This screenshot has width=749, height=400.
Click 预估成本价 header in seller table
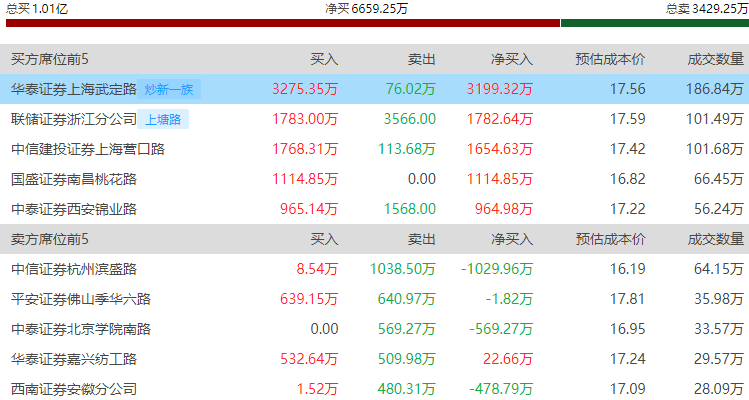[610, 239]
